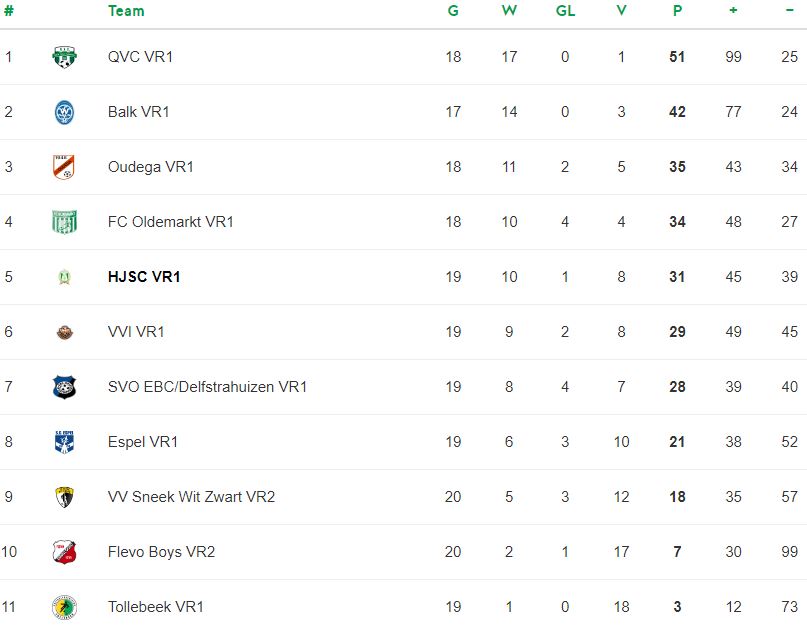This screenshot has height=626, width=807.
Task: Open the QVC VR1 team link
Action: (x=141, y=57)
